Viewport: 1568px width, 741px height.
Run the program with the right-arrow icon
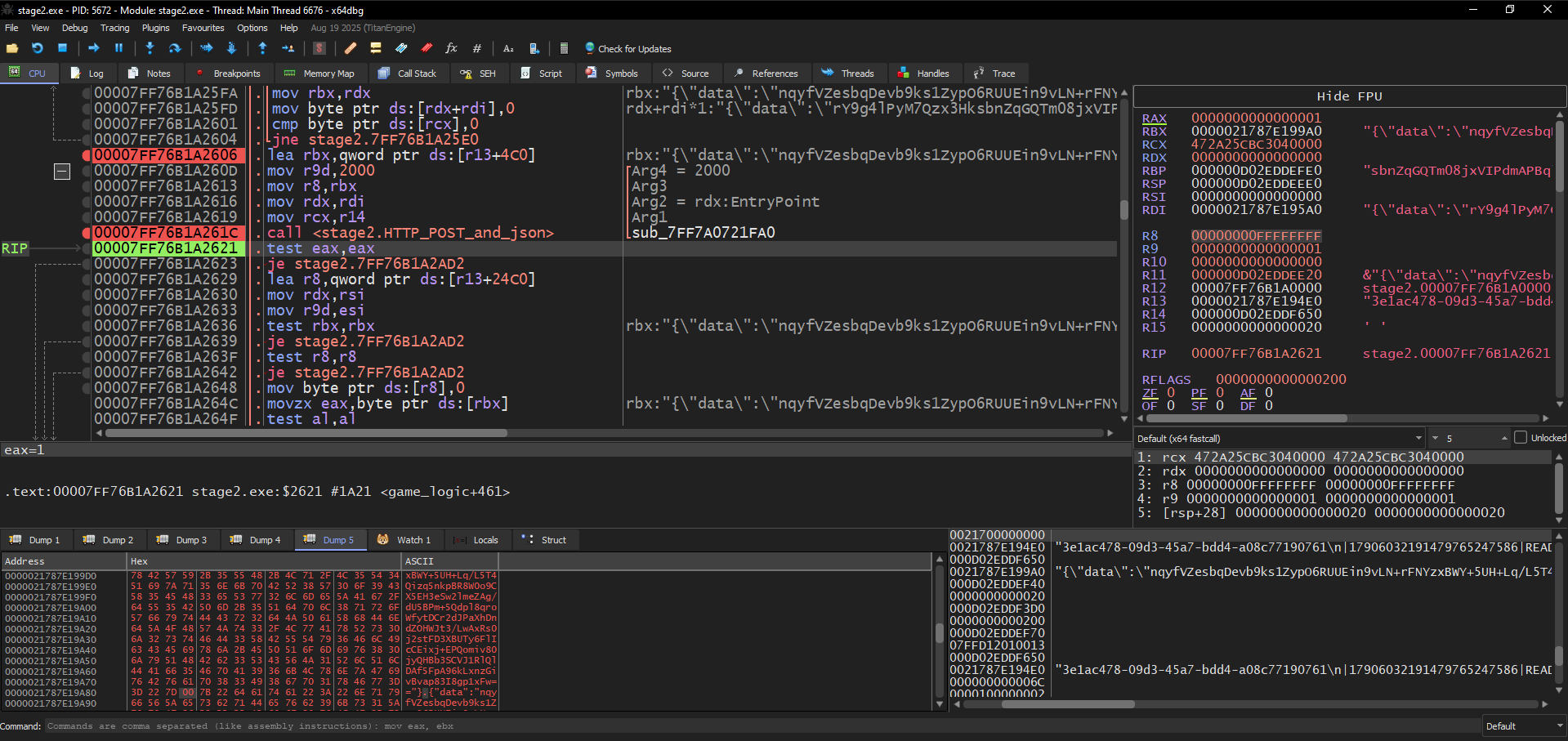pos(93,48)
